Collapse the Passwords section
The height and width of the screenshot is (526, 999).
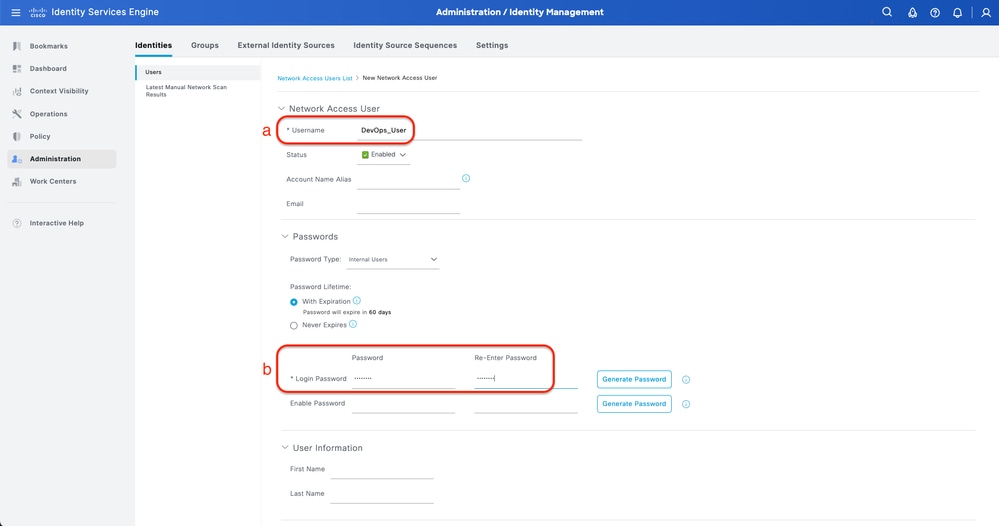point(285,236)
